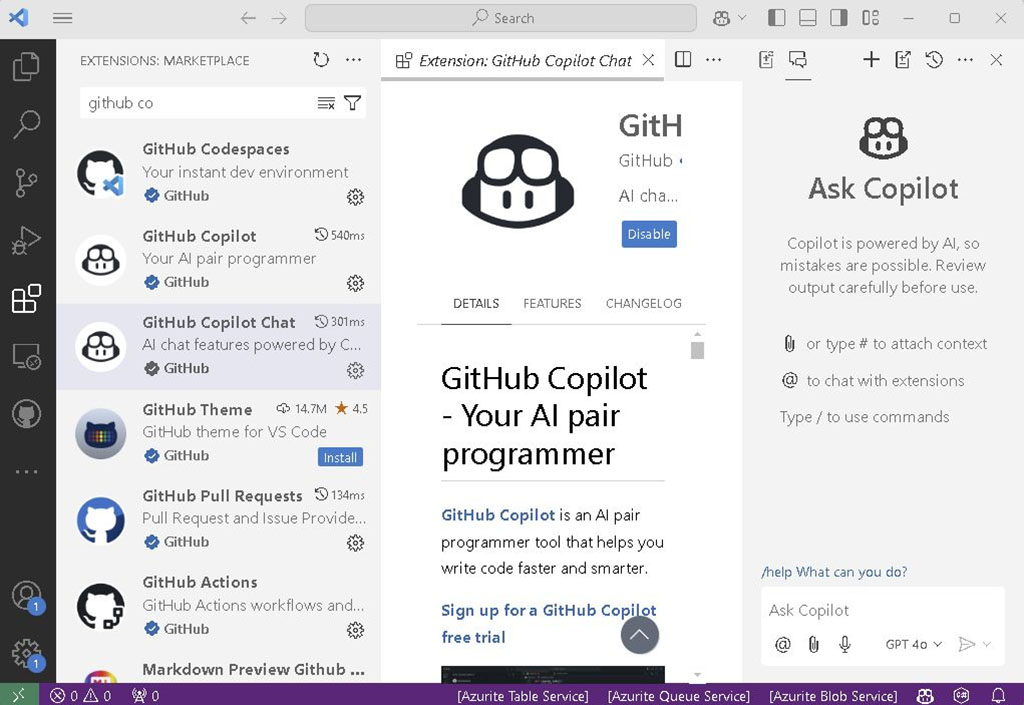Toggle the secondary side bar layout
This screenshot has width=1024, height=705.
[839, 18]
